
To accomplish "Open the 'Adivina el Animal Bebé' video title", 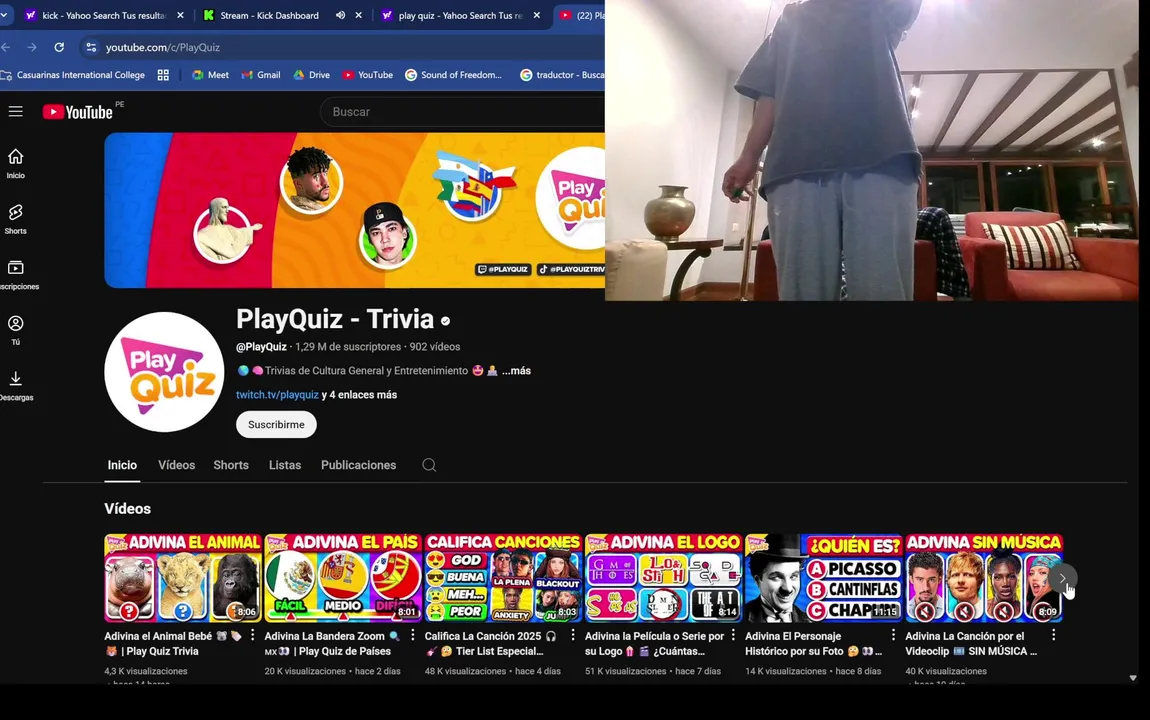I will pos(173,643).
